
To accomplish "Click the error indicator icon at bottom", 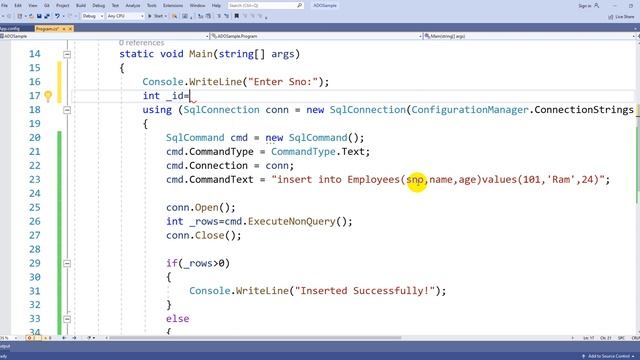I will (x=29, y=338).
